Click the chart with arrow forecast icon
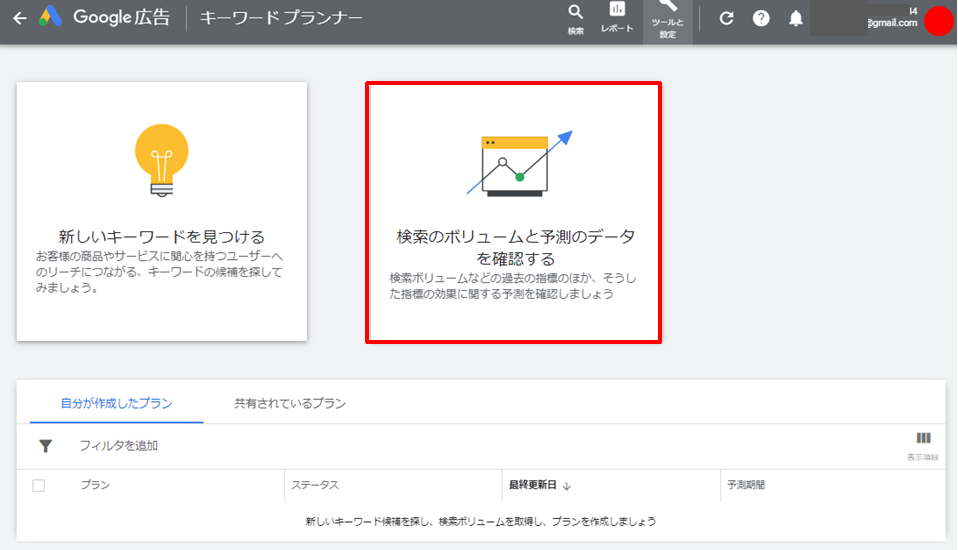The height and width of the screenshot is (550, 958). pos(519,164)
